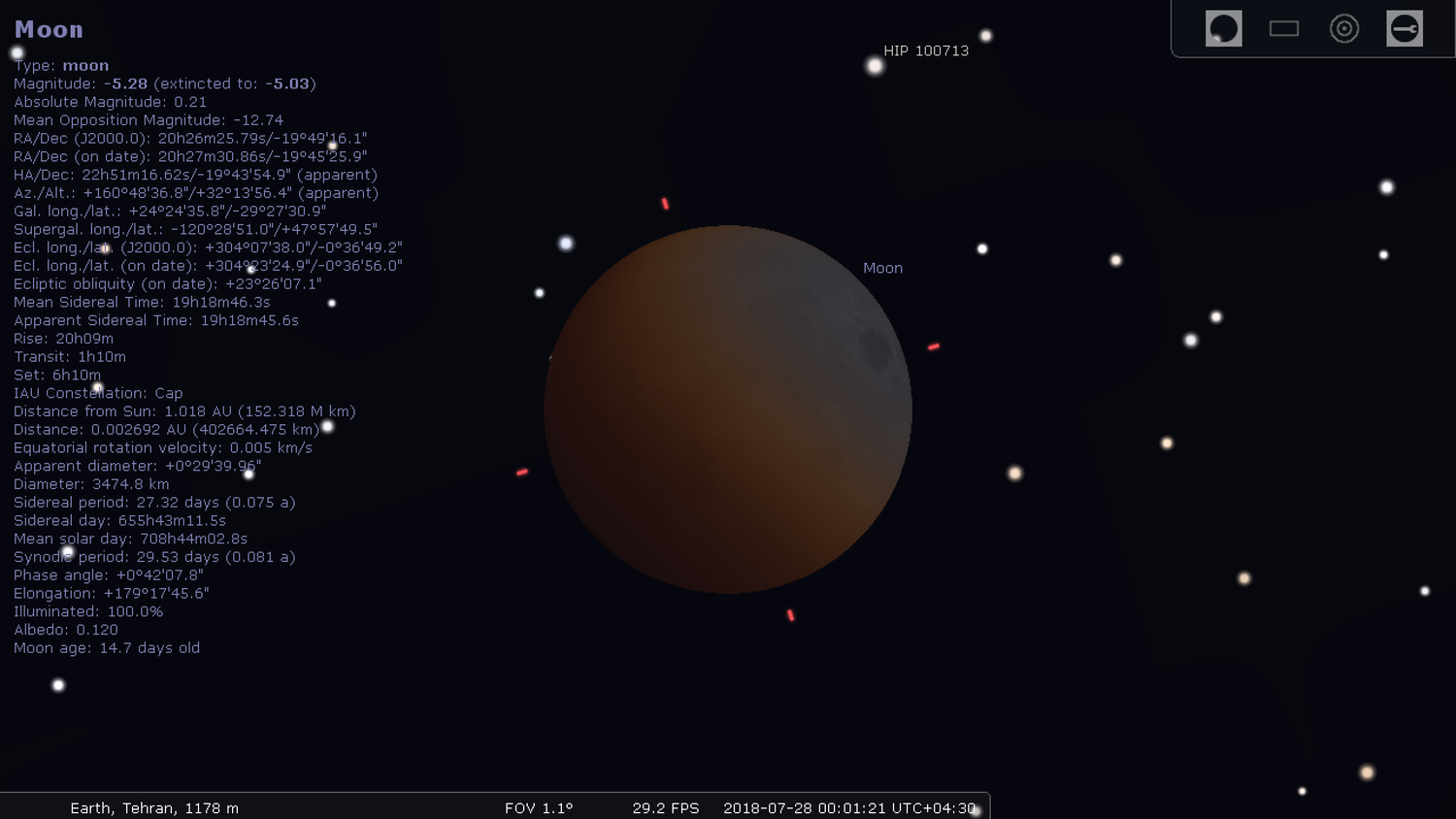Click the 'Az./Alt.' apparent coordinates line
Screen dimensions: 1456x819
pyautogui.click(x=196, y=193)
